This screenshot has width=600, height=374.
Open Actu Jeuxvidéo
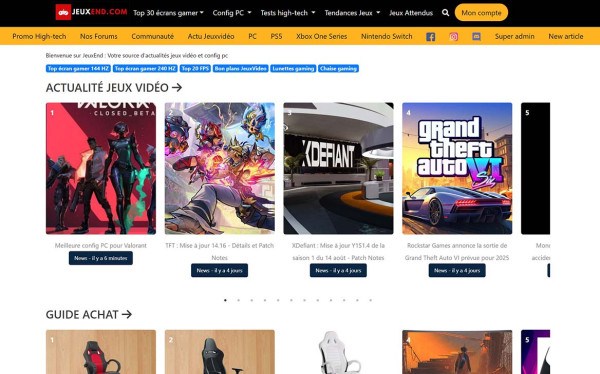click(211, 36)
